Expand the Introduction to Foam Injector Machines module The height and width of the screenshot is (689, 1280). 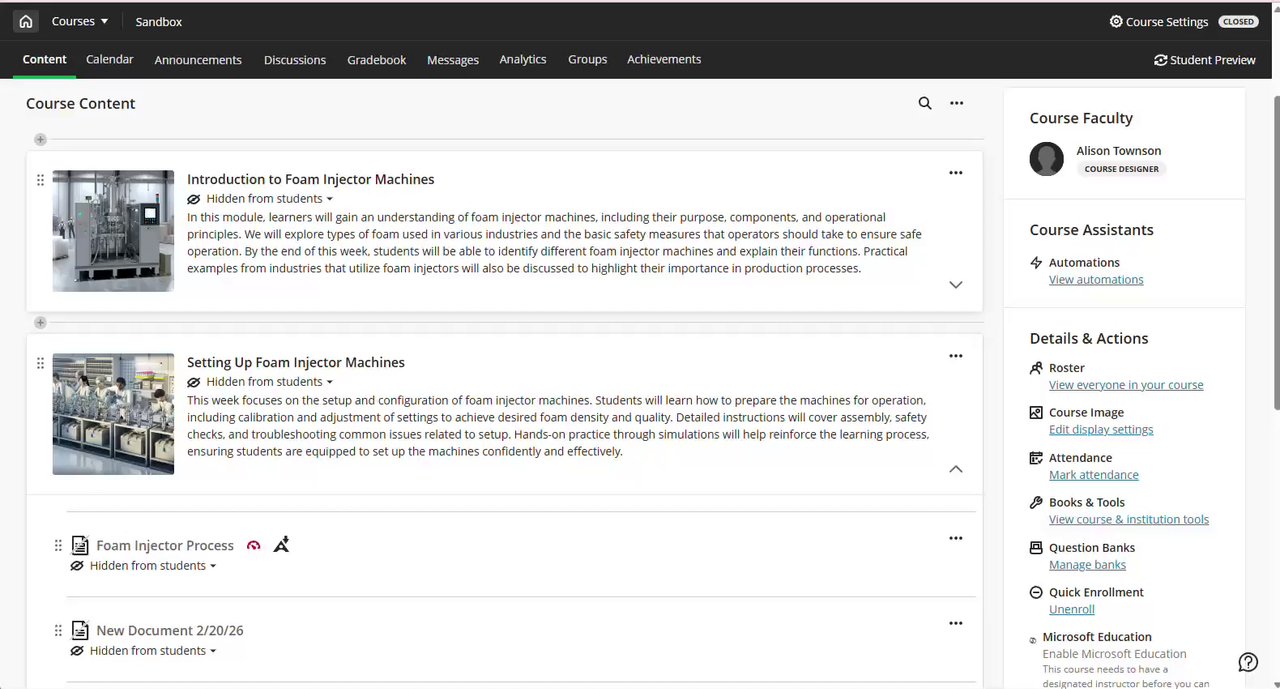pos(956,285)
